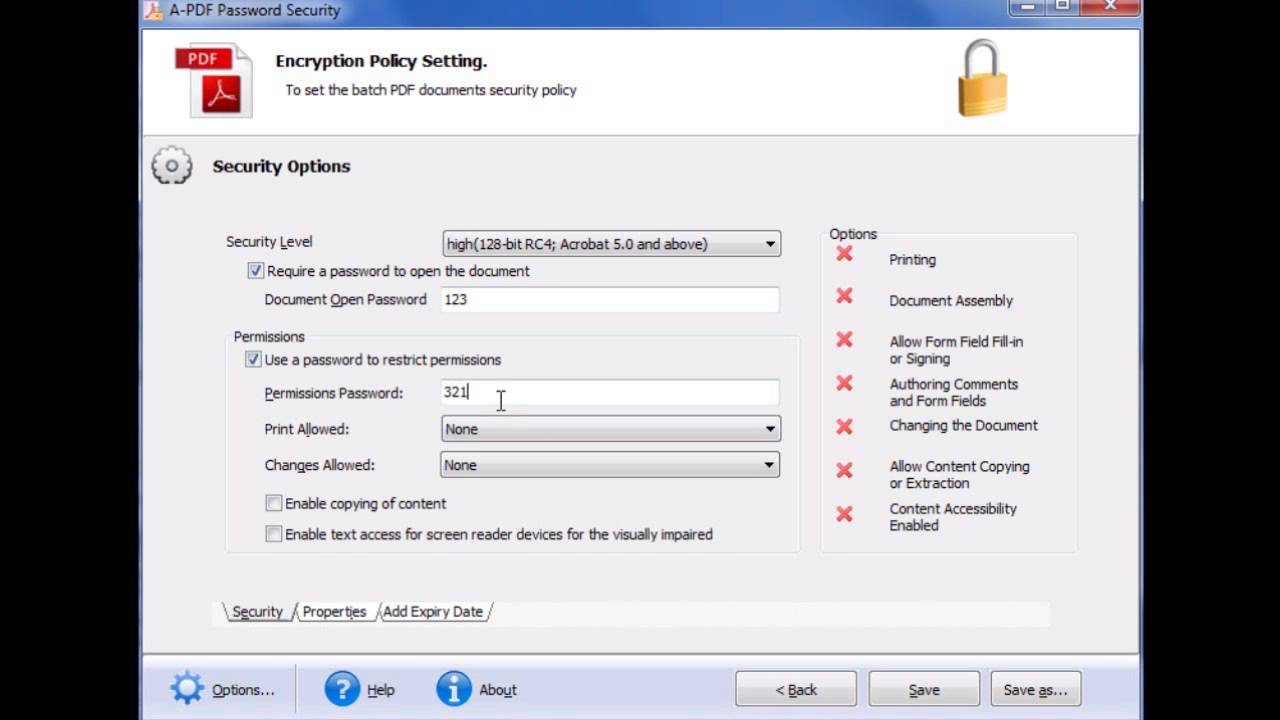Click the Document Open Password field
This screenshot has height=720, width=1280.
tap(610, 299)
